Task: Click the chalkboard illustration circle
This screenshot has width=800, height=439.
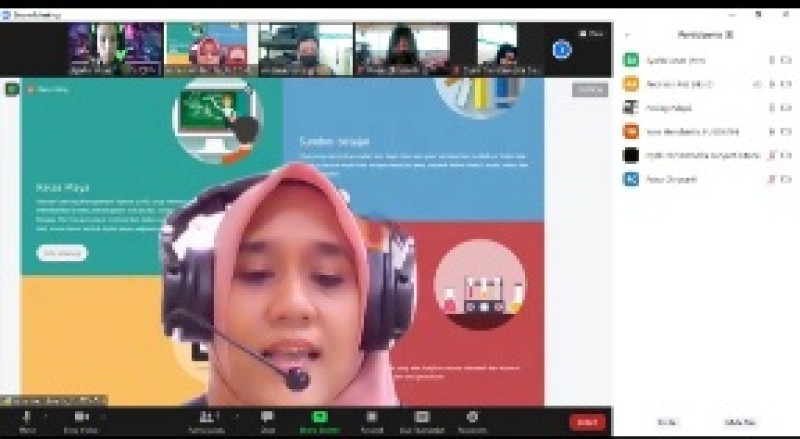Action: pyautogui.click(x=218, y=119)
